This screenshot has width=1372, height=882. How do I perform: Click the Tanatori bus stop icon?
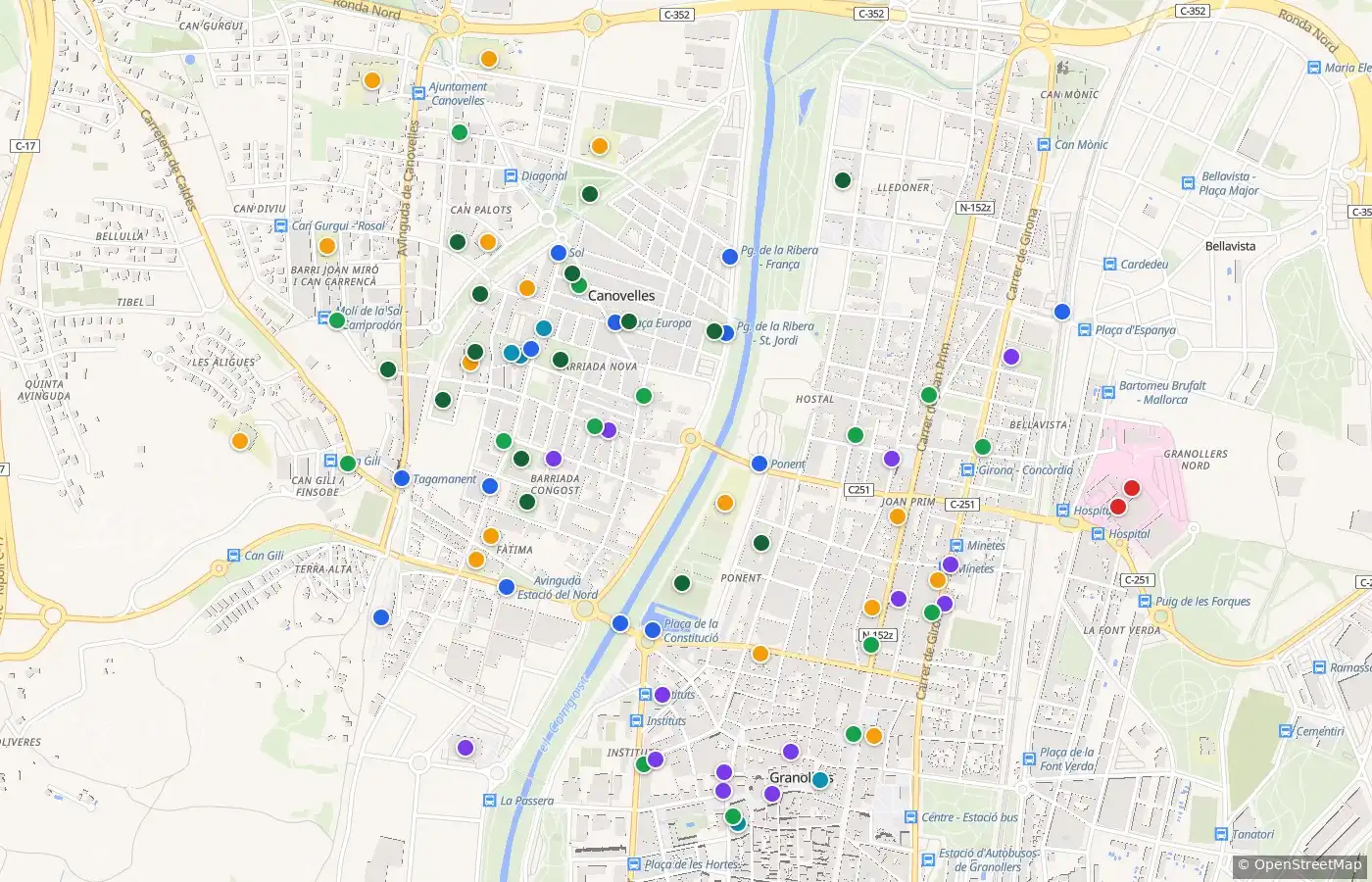1221,835
